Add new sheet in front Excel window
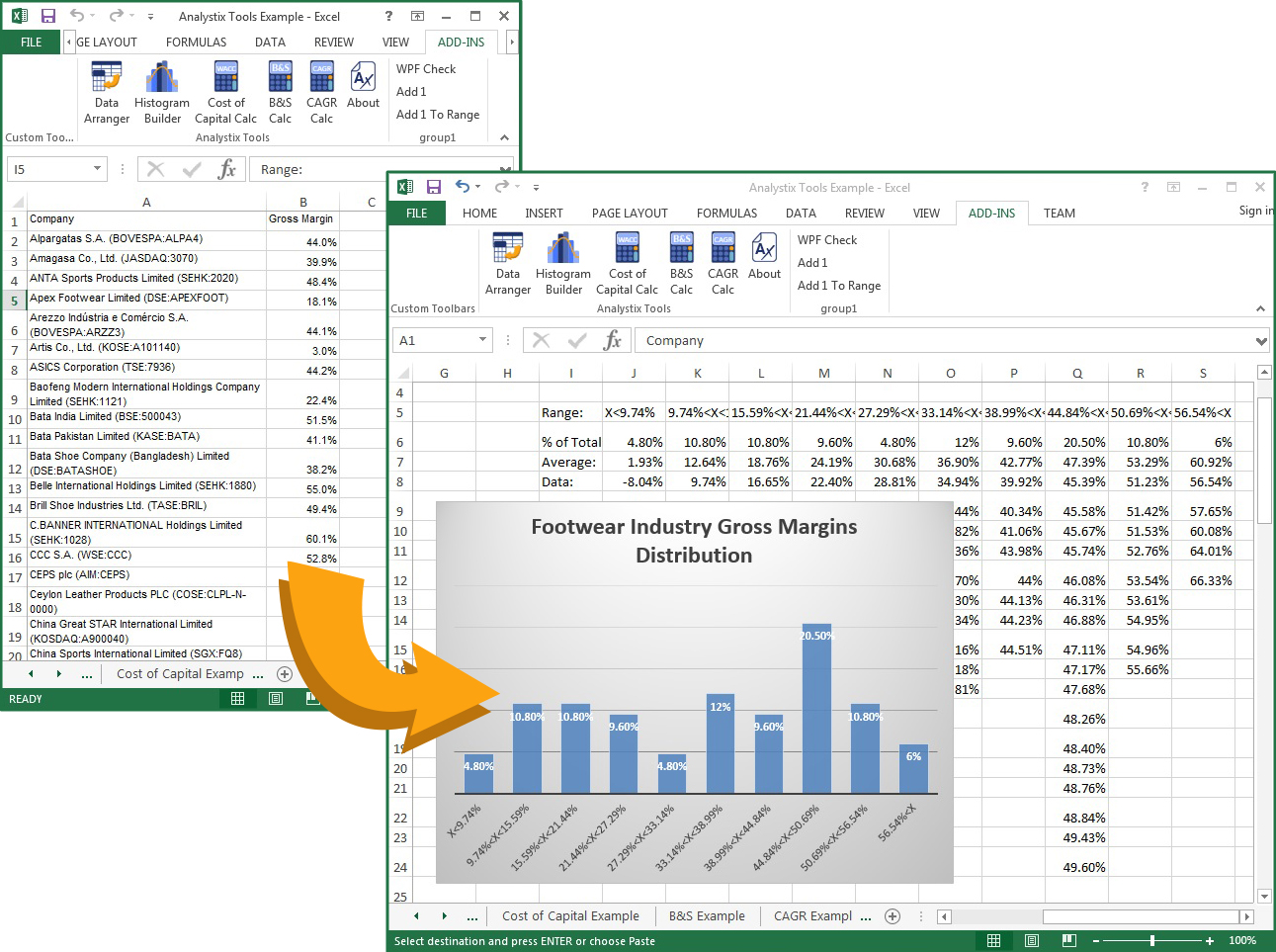The width and height of the screenshot is (1276, 952). (893, 916)
